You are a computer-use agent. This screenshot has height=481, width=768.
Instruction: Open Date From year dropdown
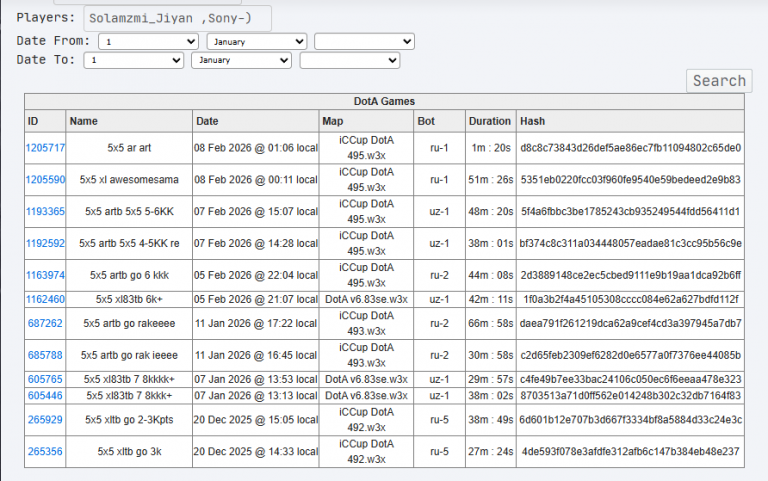[364, 42]
